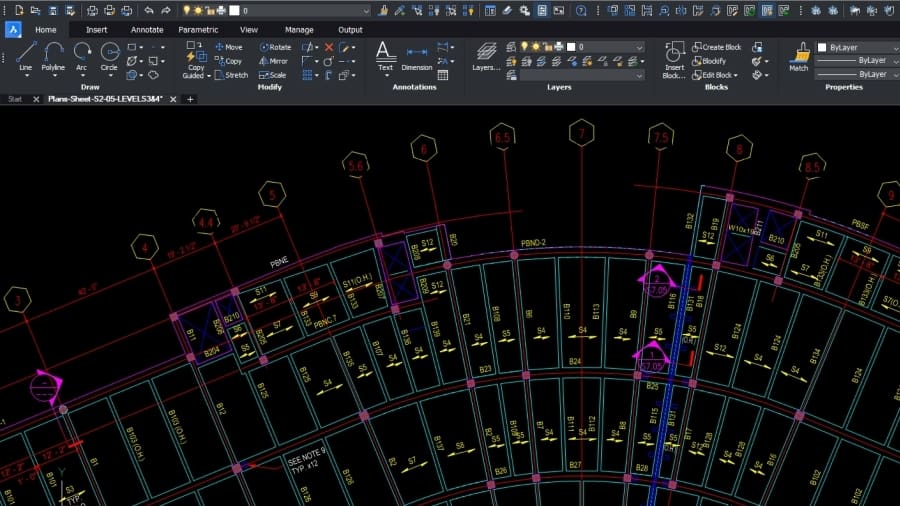Toggle layer on/off bulb in Layers panel
900x506 pixels.
[524, 46]
